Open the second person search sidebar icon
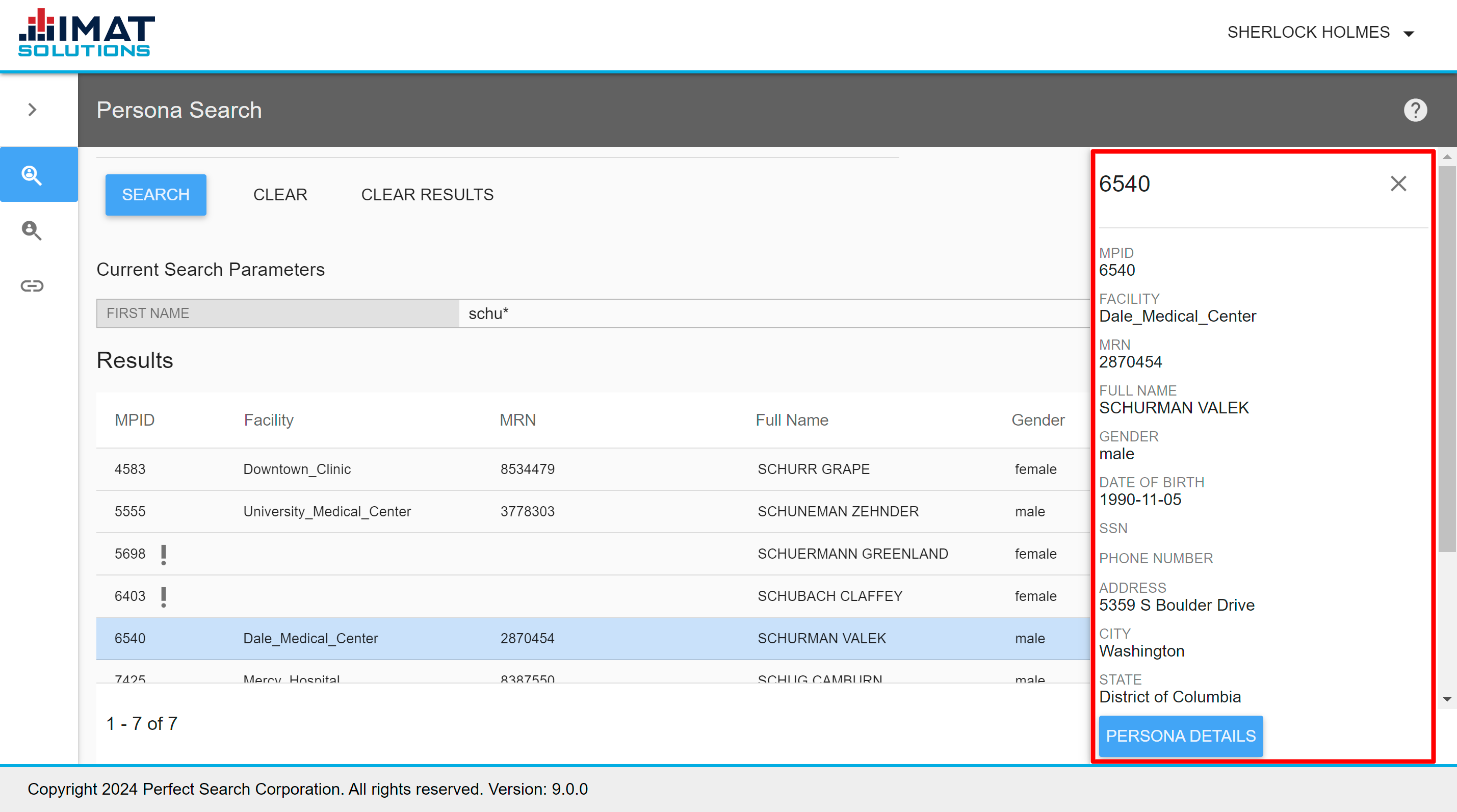 click(32, 231)
